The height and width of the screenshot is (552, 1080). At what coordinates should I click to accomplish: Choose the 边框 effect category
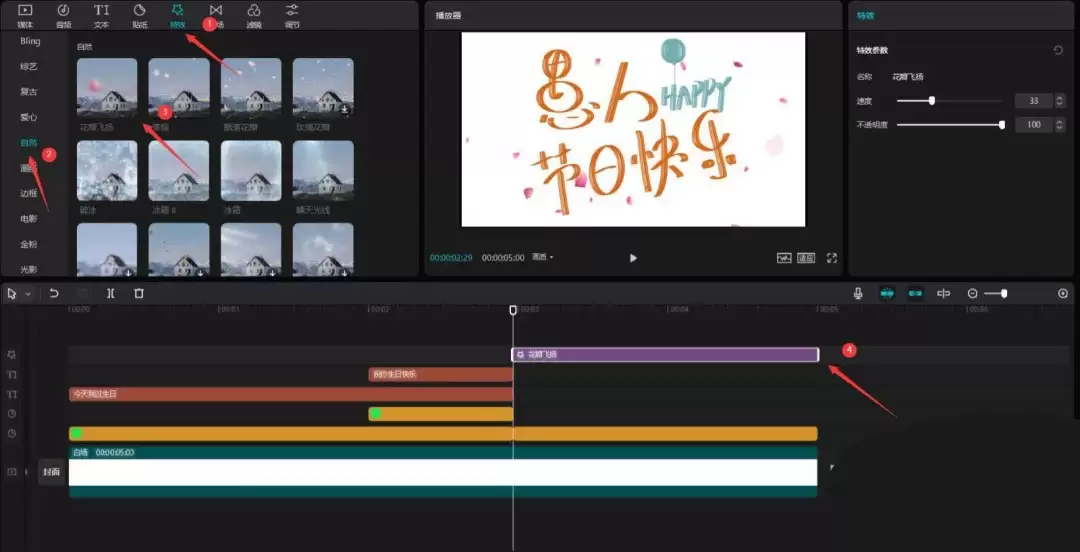[x=29, y=194]
